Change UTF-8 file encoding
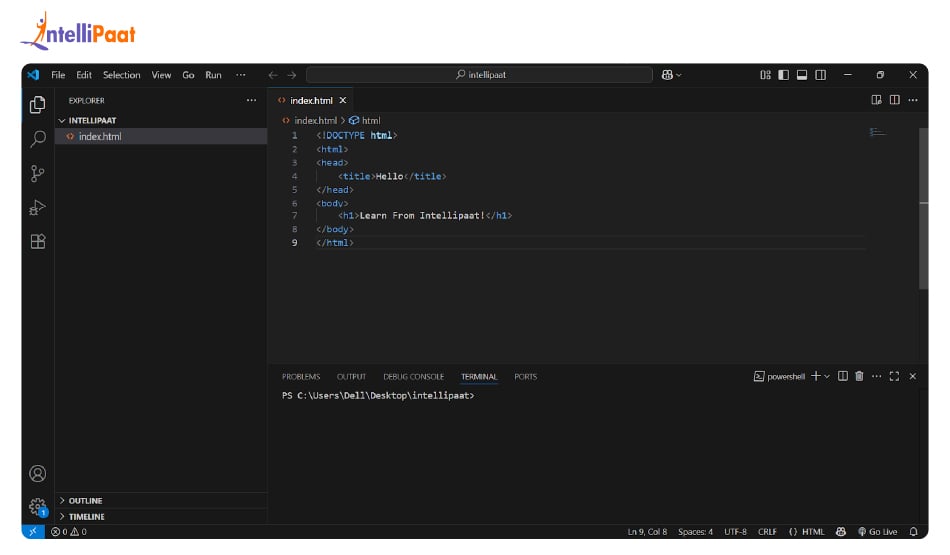Screen dimensions: 950x555 pos(735,531)
